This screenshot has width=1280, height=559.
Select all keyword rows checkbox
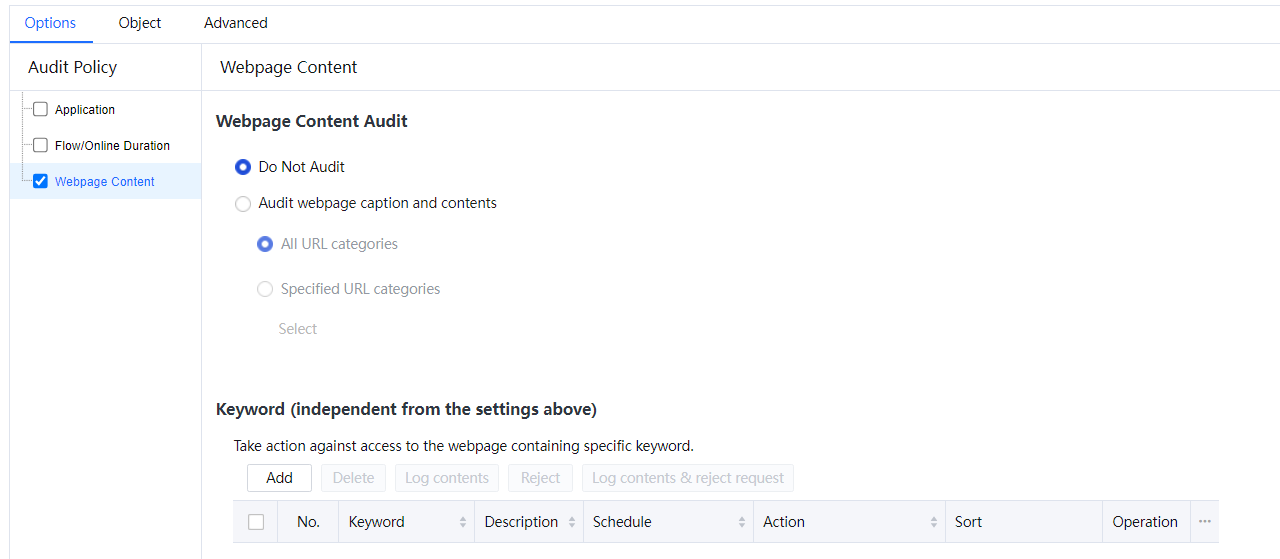[x=256, y=522]
